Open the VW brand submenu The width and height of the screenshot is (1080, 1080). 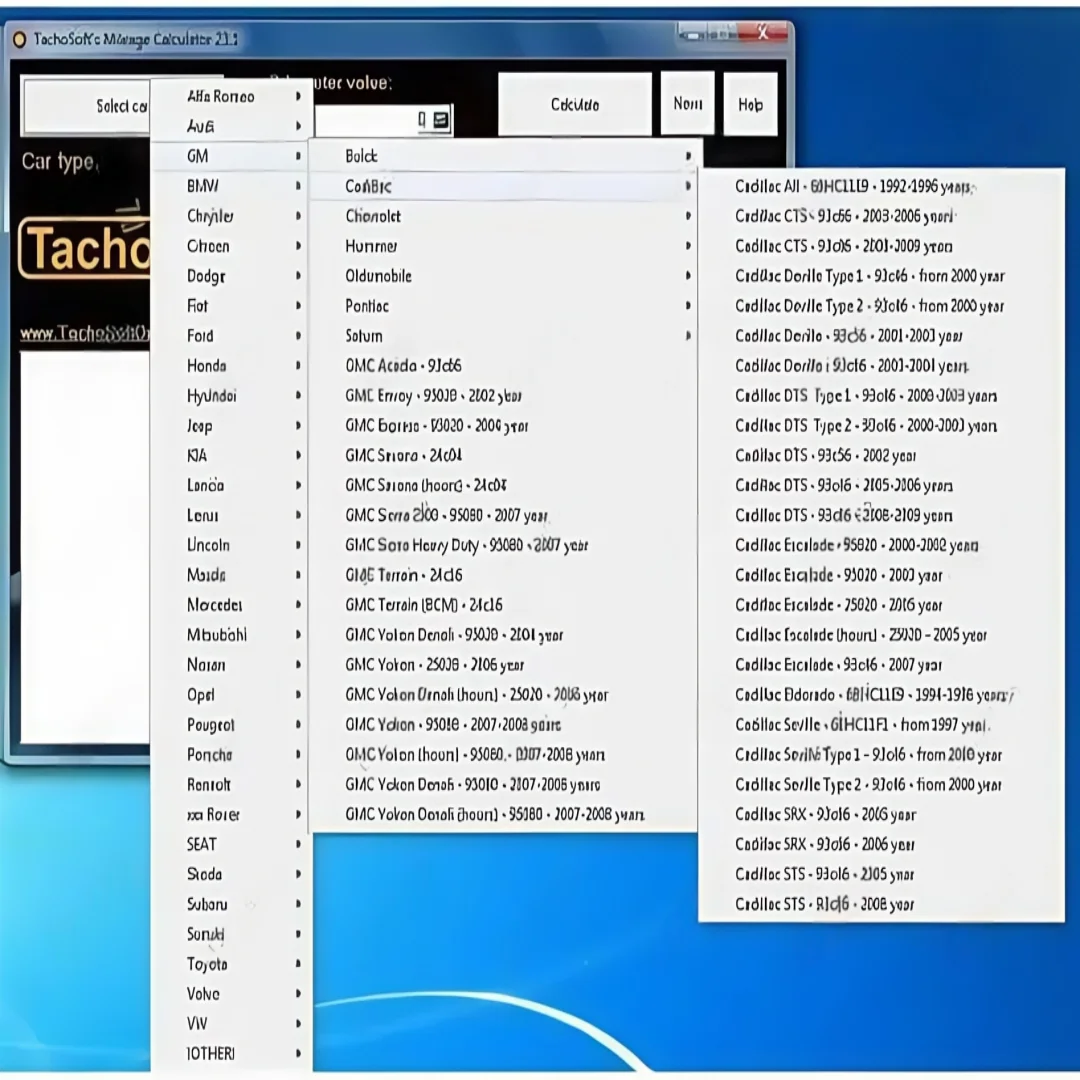[231, 1024]
